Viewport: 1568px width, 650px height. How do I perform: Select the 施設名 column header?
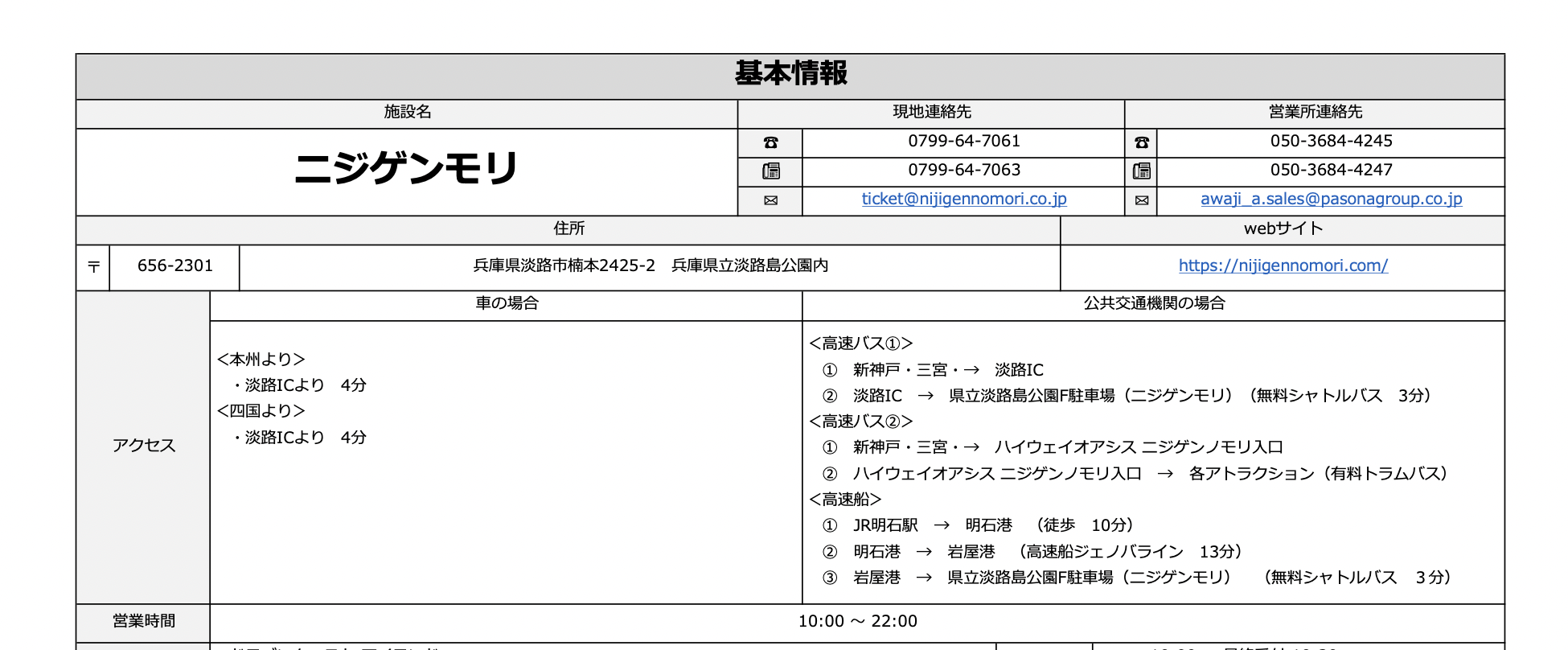click(407, 113)
